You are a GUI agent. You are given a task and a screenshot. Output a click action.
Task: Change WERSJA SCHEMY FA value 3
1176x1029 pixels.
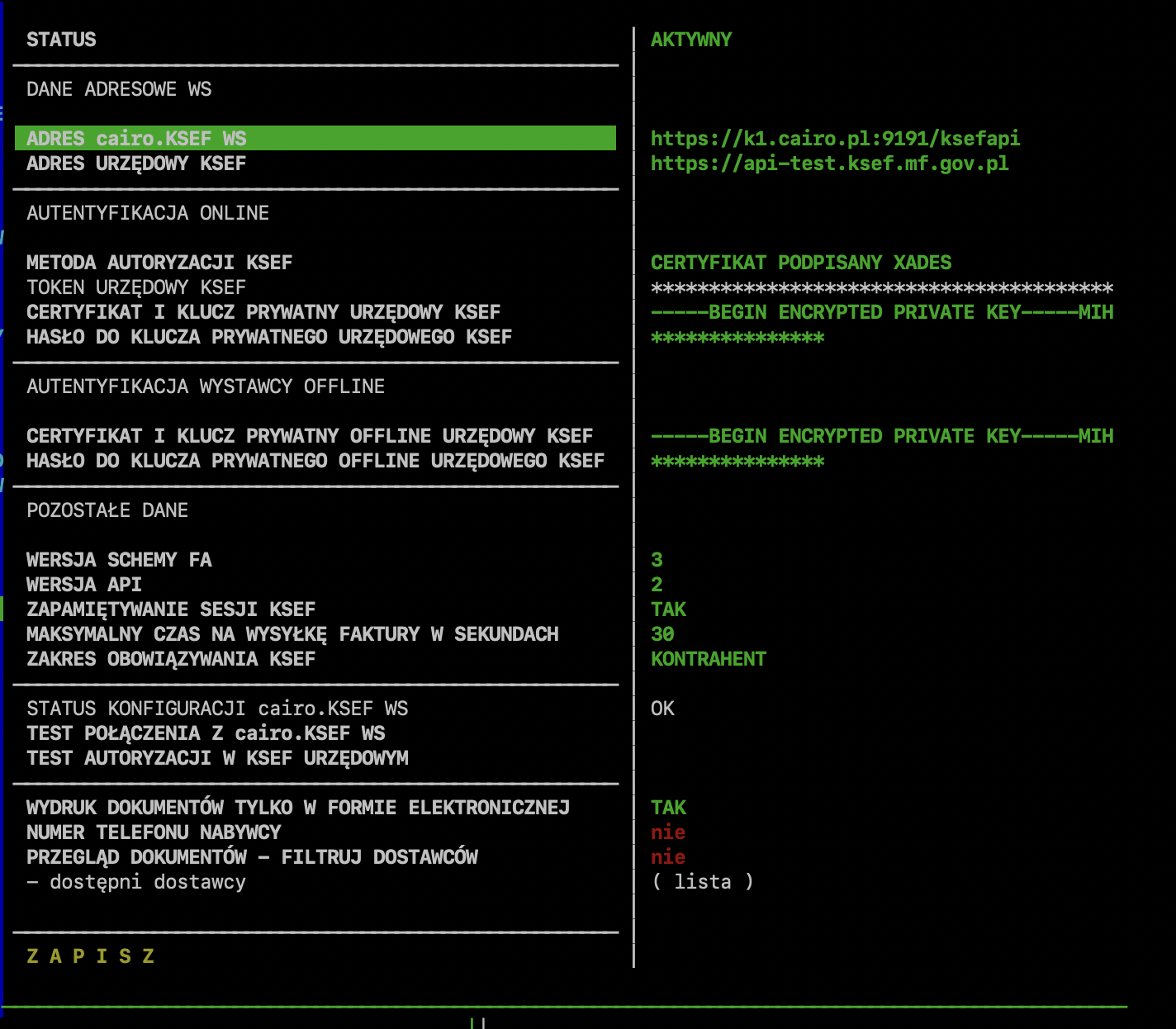657,560
